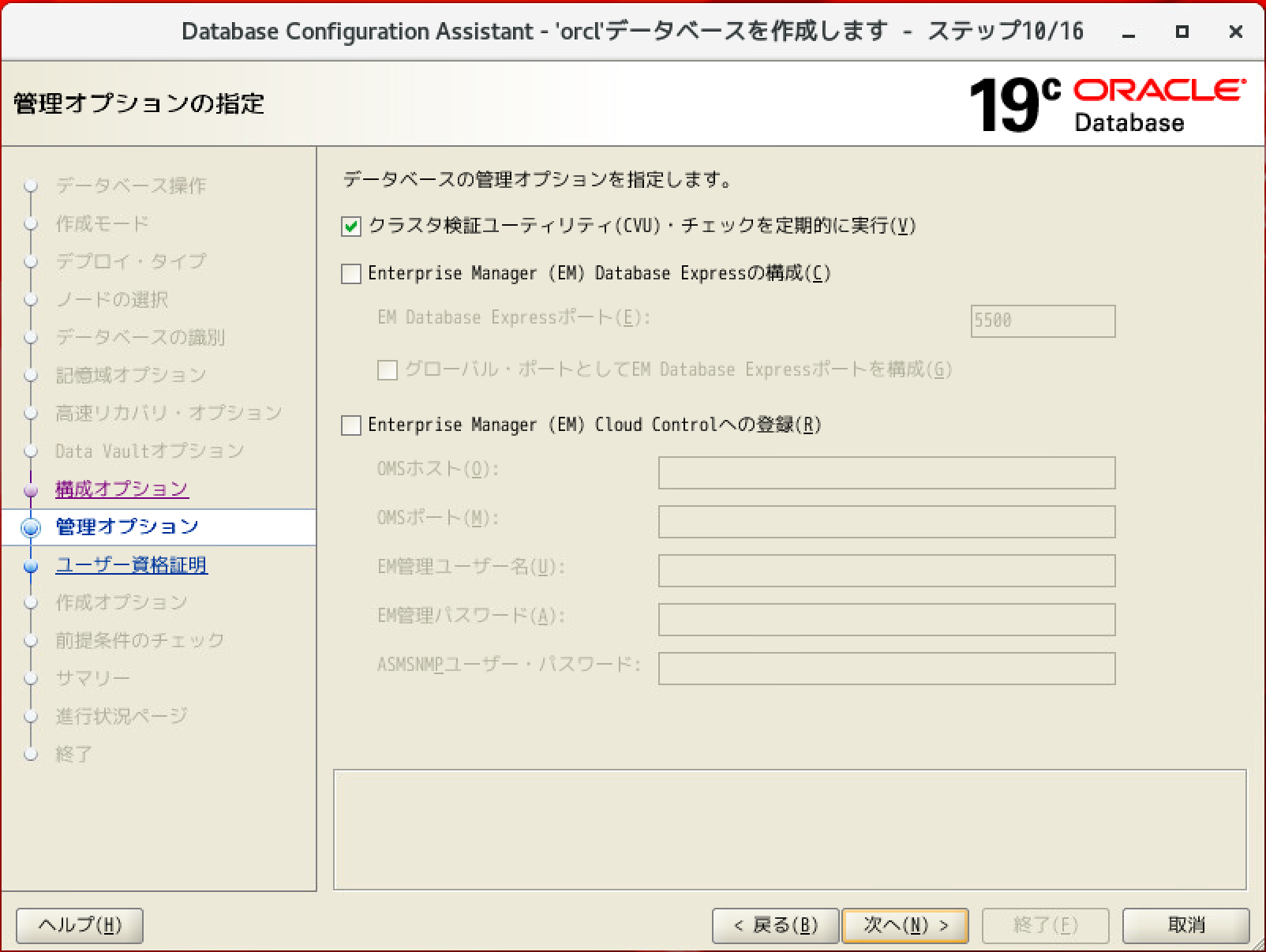Go back with the 戻る(B) button

click(x=775, y=925)
